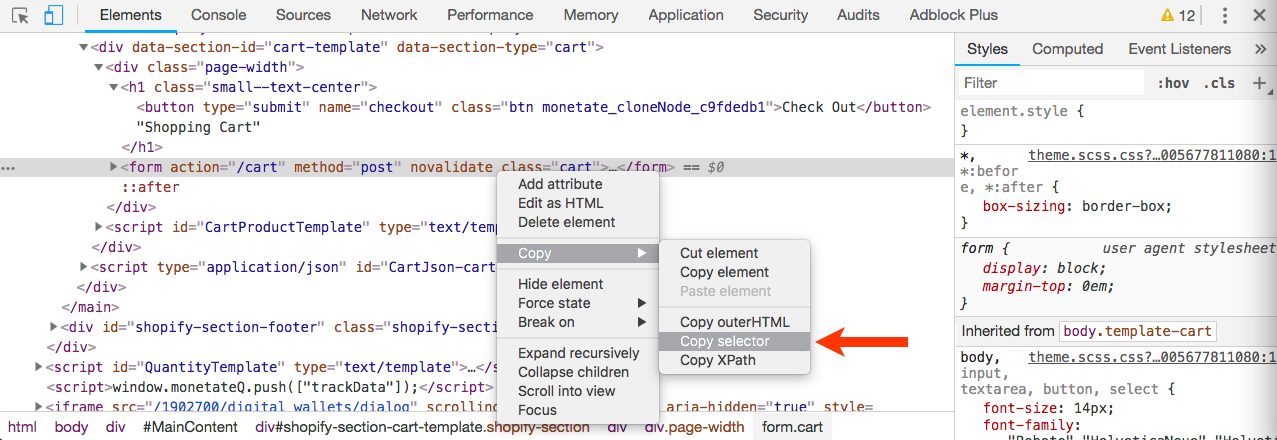The image size is (1277, 440).
Task: Collapse the h1 small--text-center node
Action: pos(113,87)
